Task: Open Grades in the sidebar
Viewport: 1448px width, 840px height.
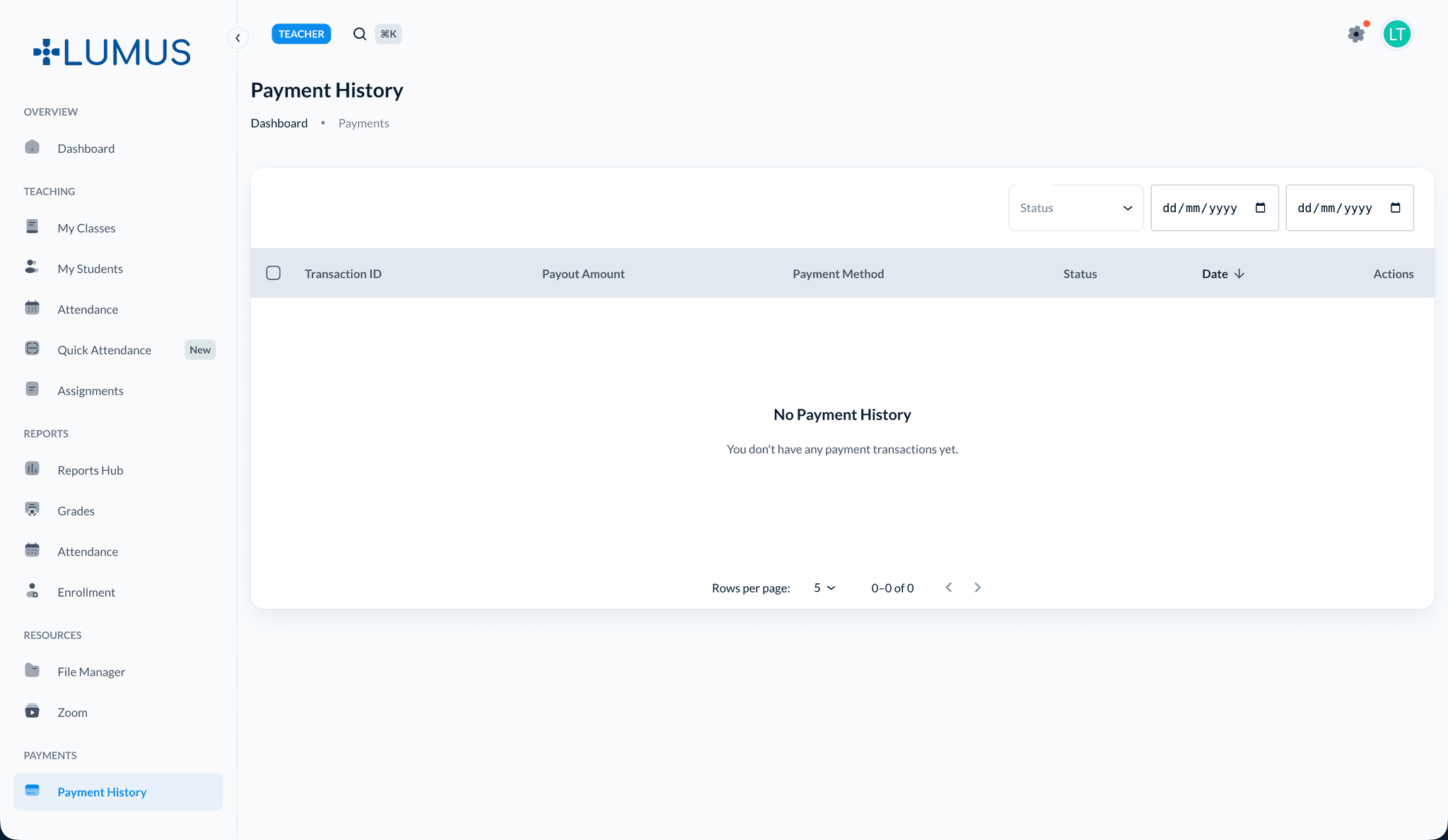Action: click(118, 511)
